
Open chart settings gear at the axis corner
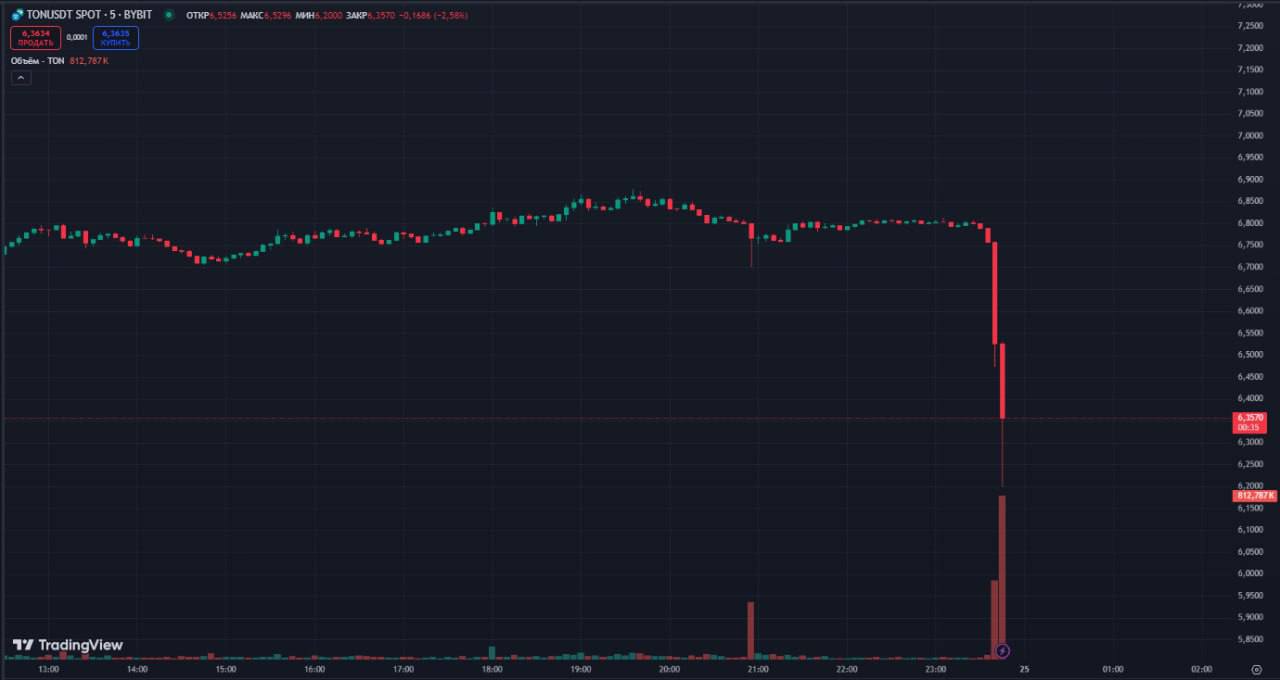click(x=1257, y=669)
